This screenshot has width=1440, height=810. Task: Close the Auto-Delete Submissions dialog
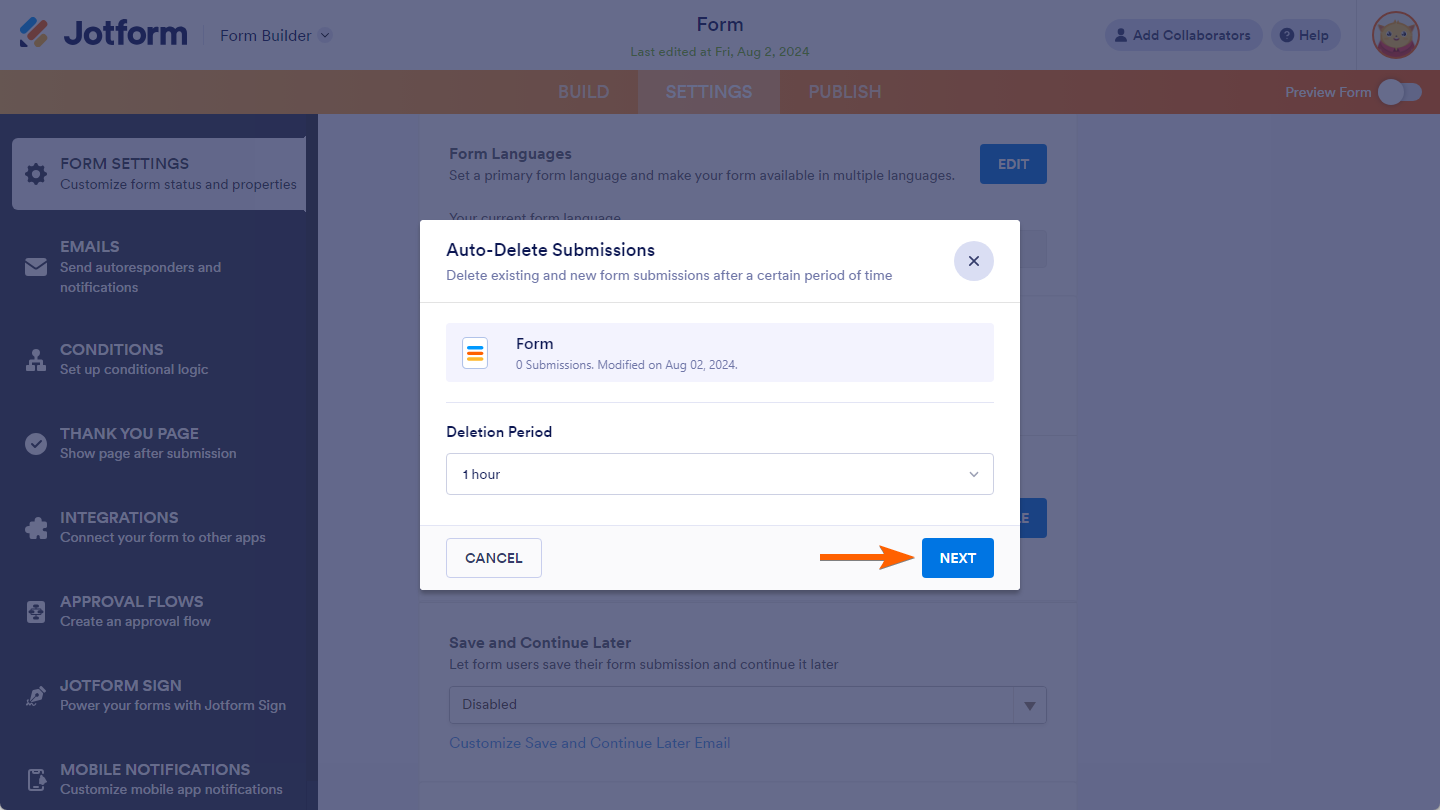(974, 261)
